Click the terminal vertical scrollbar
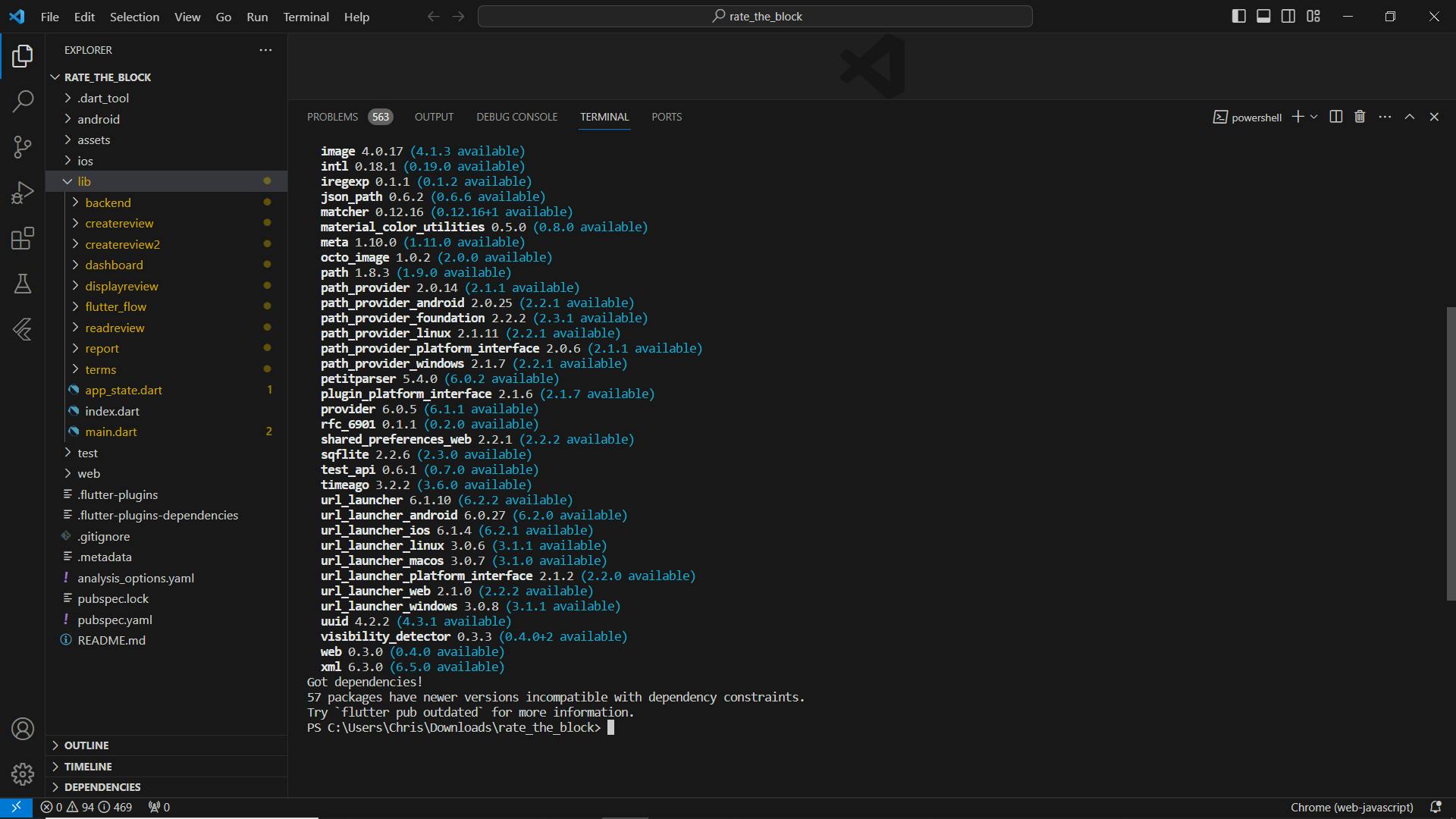 click(1451, 453)
